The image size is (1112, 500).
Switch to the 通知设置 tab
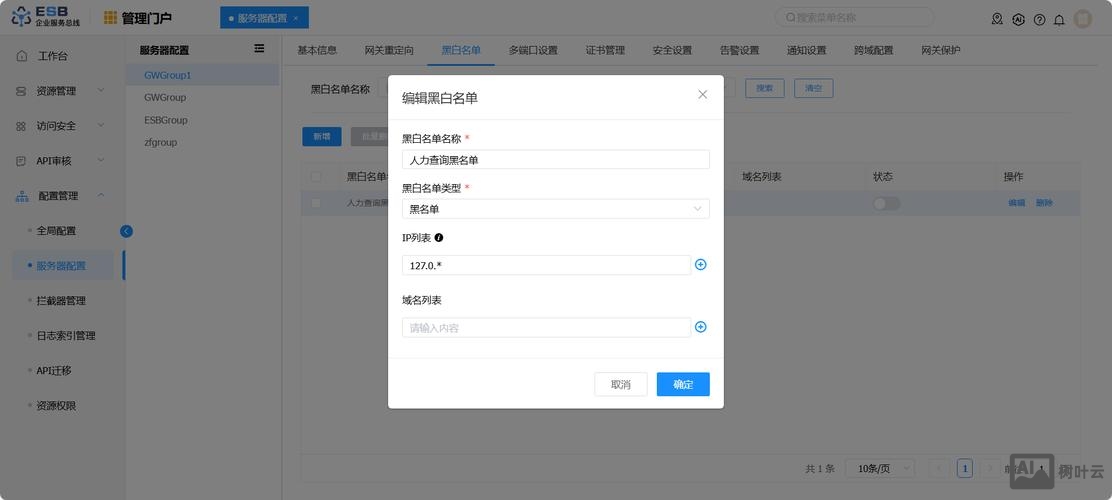[806, 50]
